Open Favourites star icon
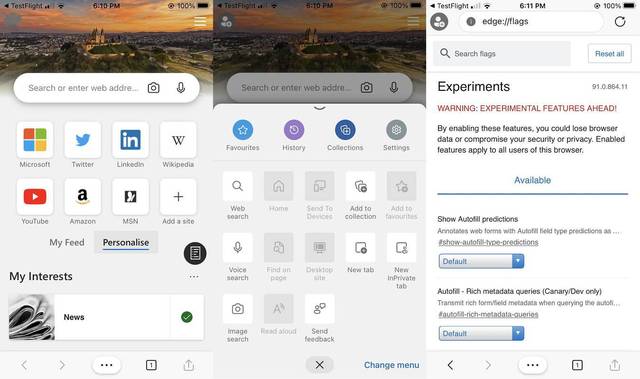The width and height of the screenshot is (640, 379). point(243,130)
